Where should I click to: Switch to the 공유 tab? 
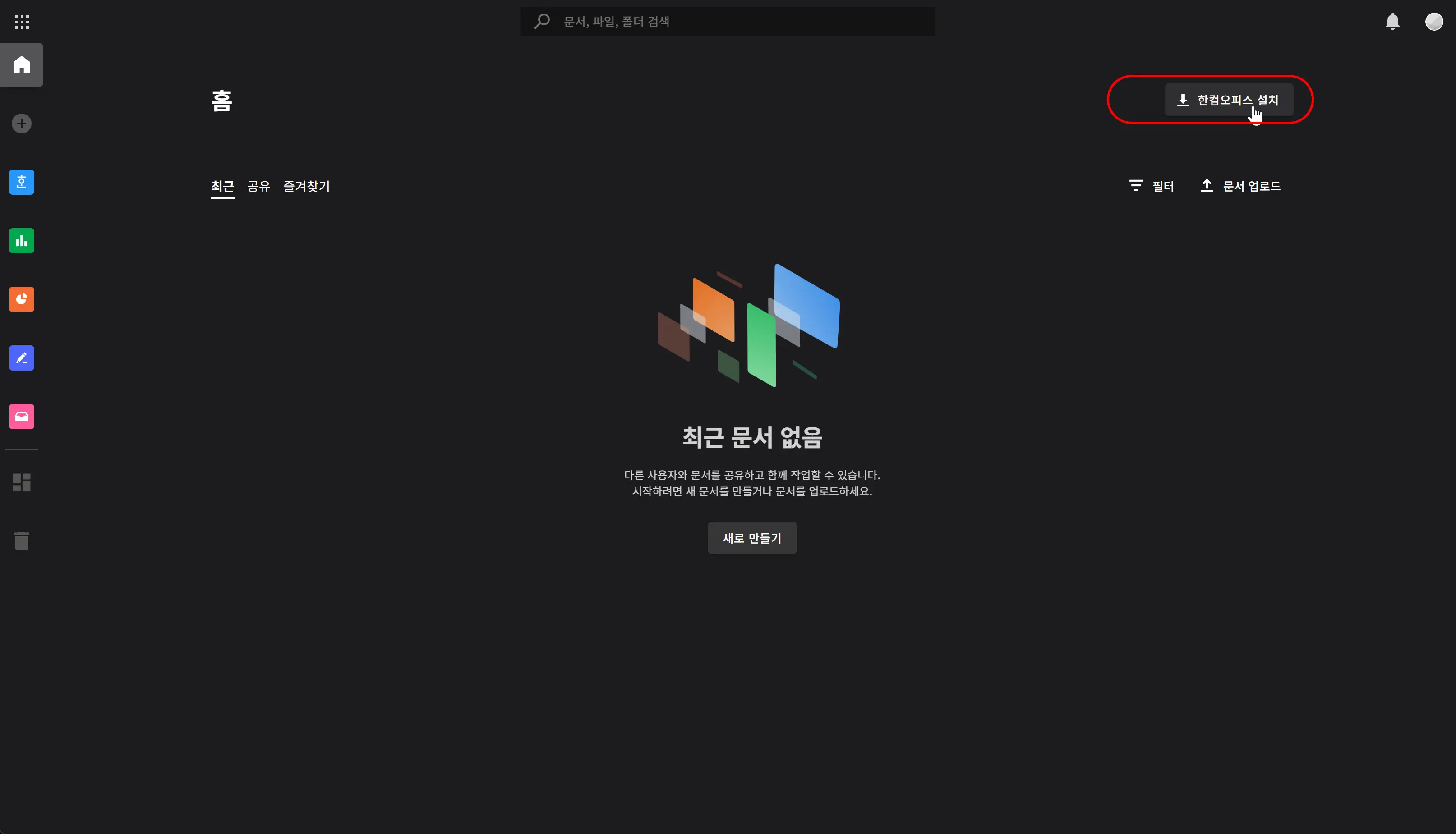tap(258, 186)
